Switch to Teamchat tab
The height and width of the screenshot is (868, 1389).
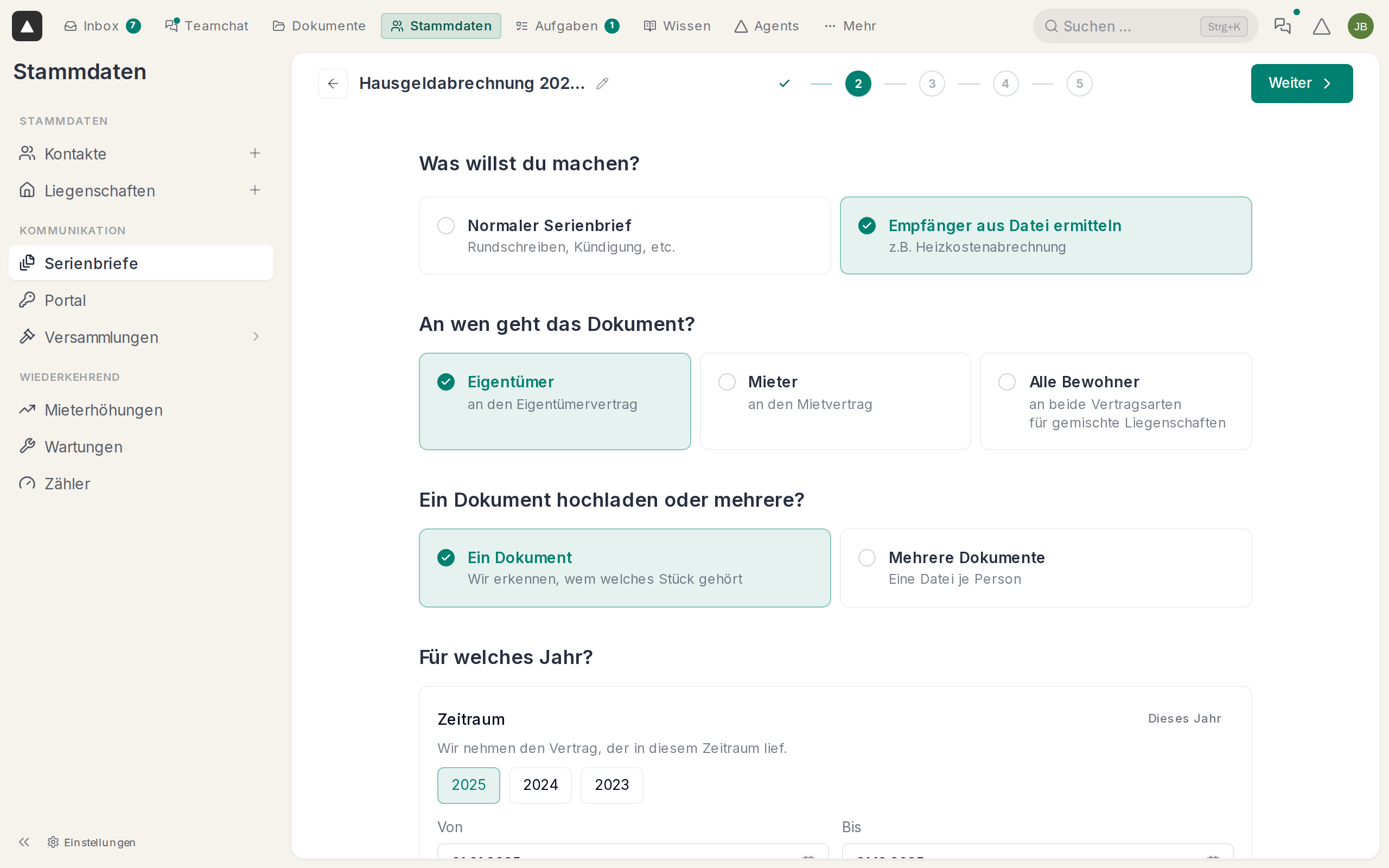[x=207, y=26]
